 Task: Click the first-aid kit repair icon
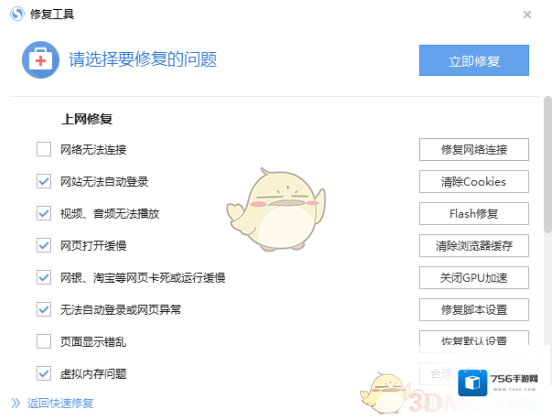(x=40, y=60)
